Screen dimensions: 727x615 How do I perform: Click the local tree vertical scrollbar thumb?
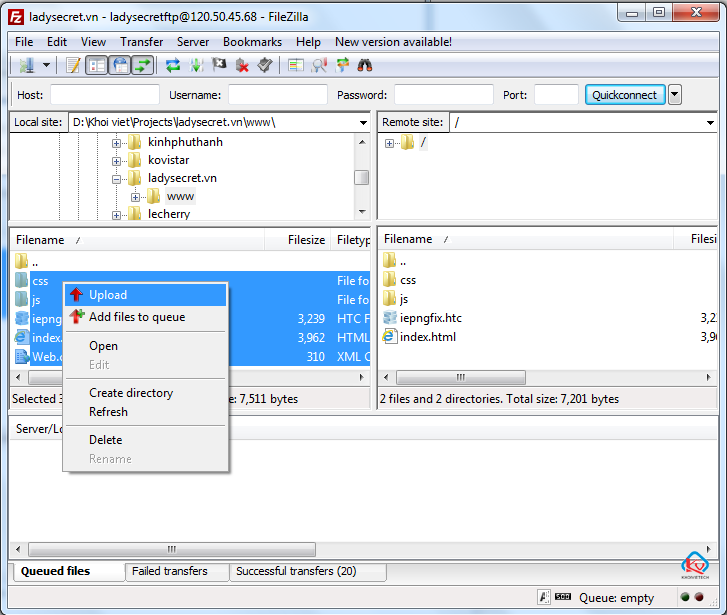pos(362,178)
